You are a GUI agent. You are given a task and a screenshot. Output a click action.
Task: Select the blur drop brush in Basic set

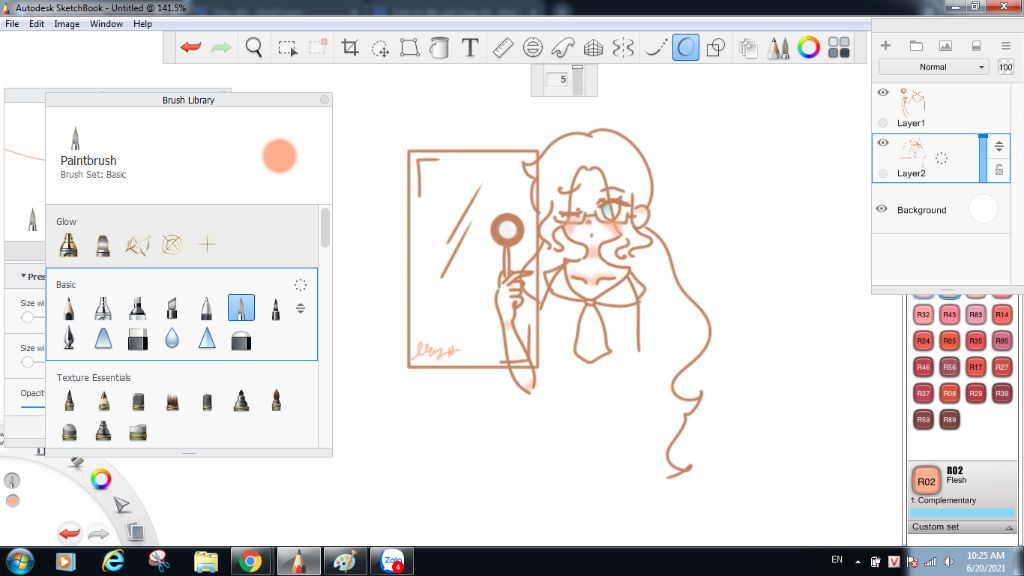(x=172, y=339)
